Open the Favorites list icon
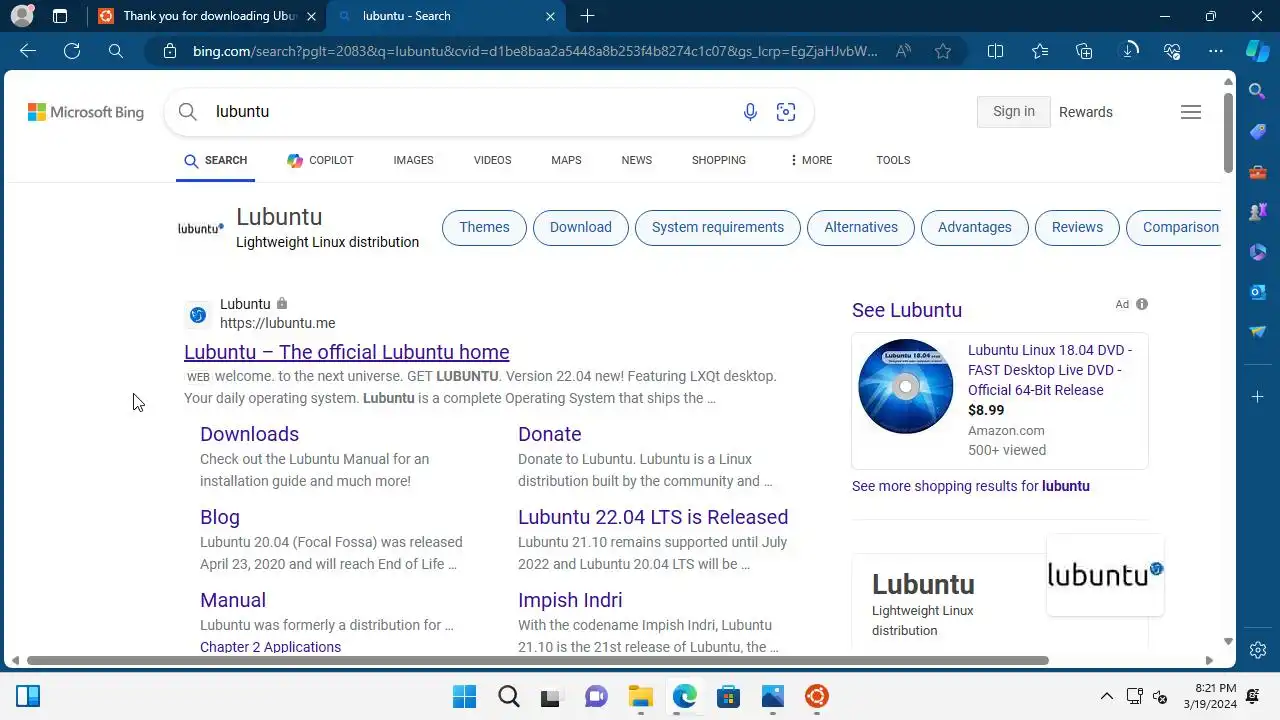This screenshot has width=1280, height=720. tap(1040, 51)
